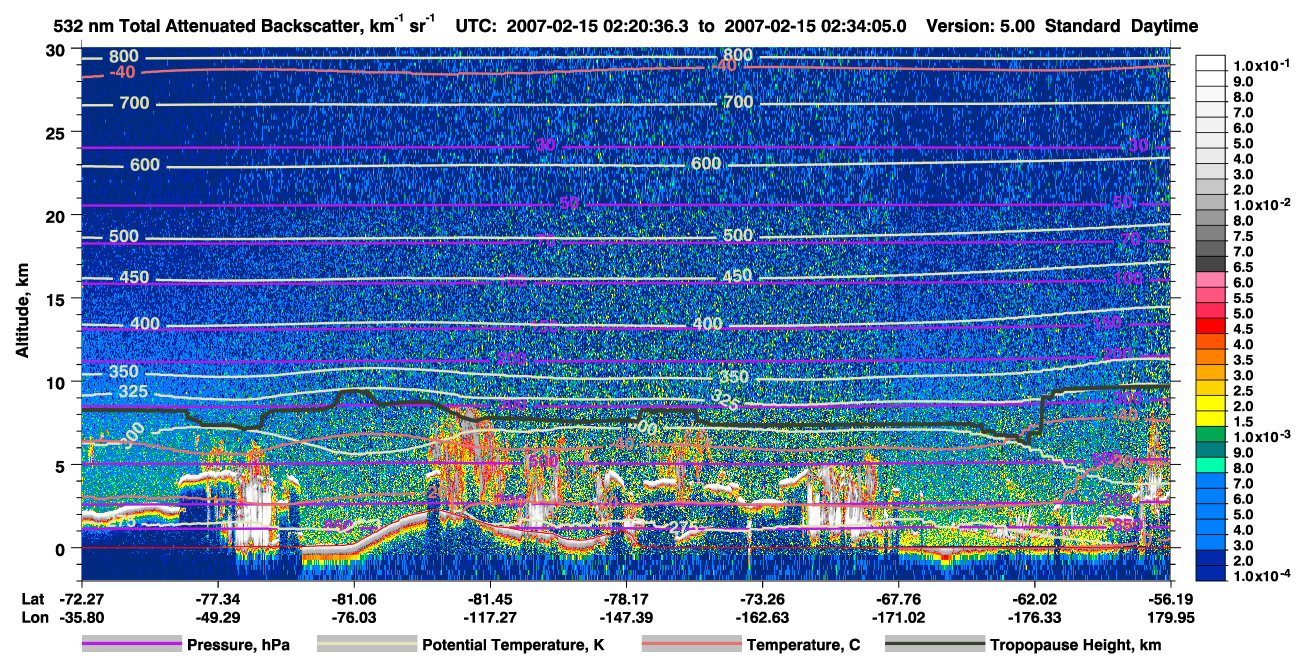Click the altitude axis tick label 0

point(62,548)
